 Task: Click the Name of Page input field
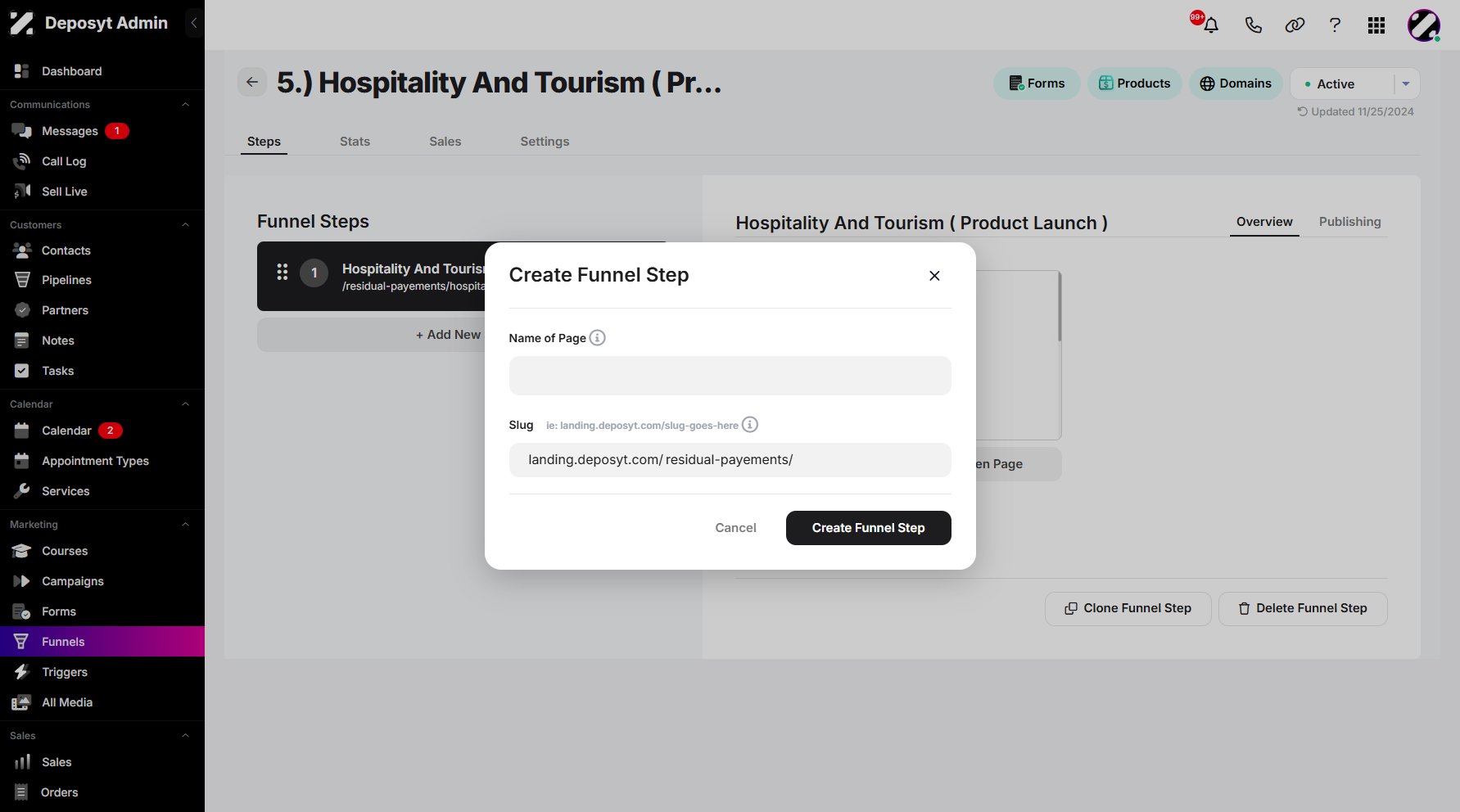730,376
